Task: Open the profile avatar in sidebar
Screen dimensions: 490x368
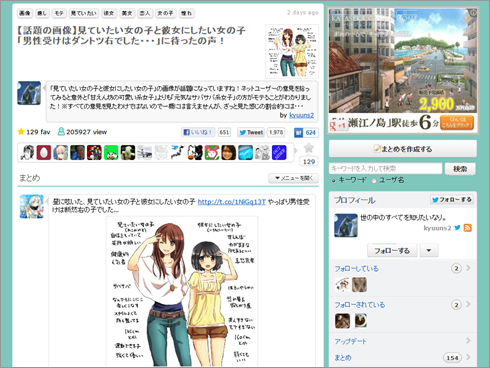Action: [346, 225]
